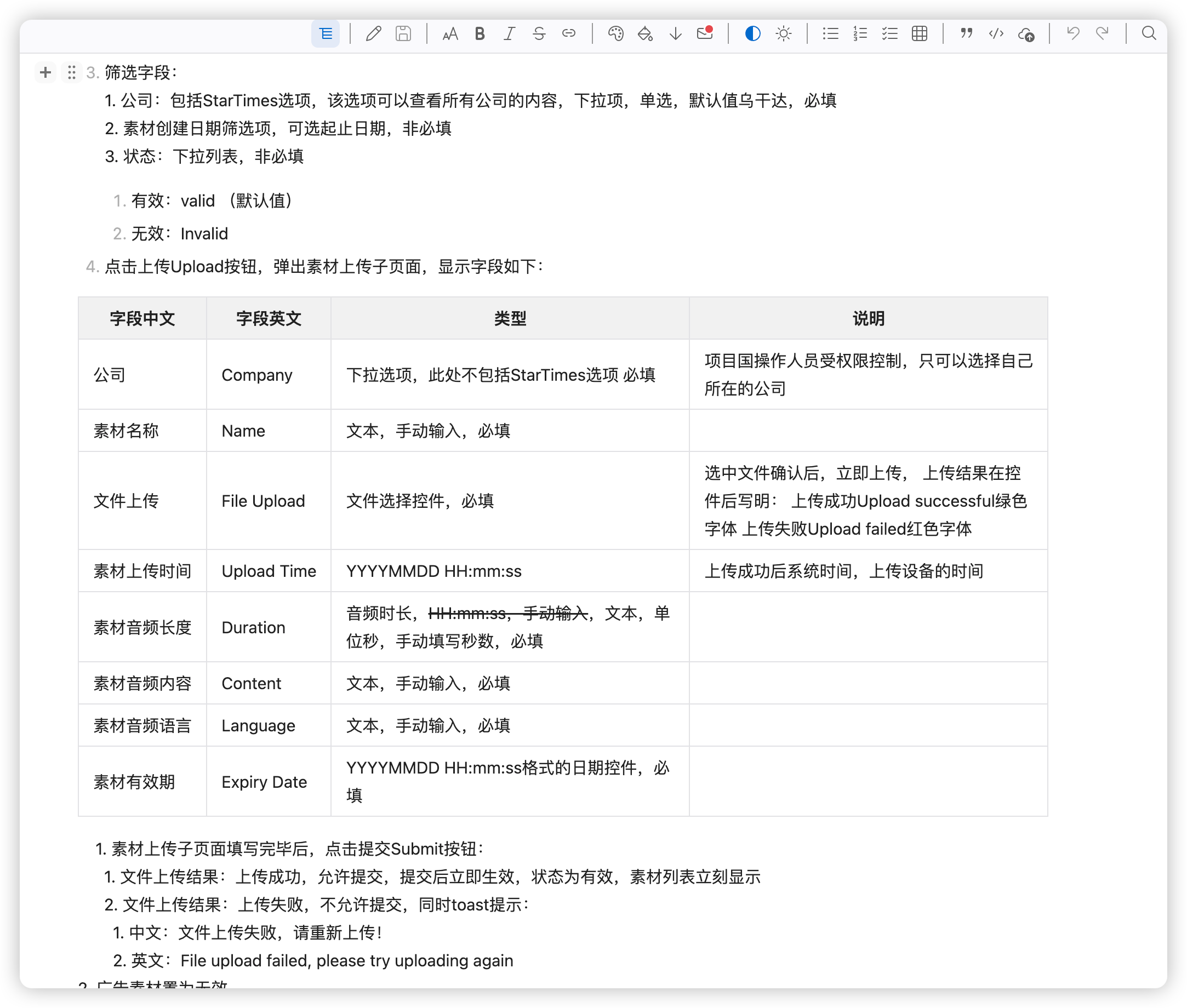Open the color palette theme icon
The height and width of the screenshot is (1008, 1187).
615,34
